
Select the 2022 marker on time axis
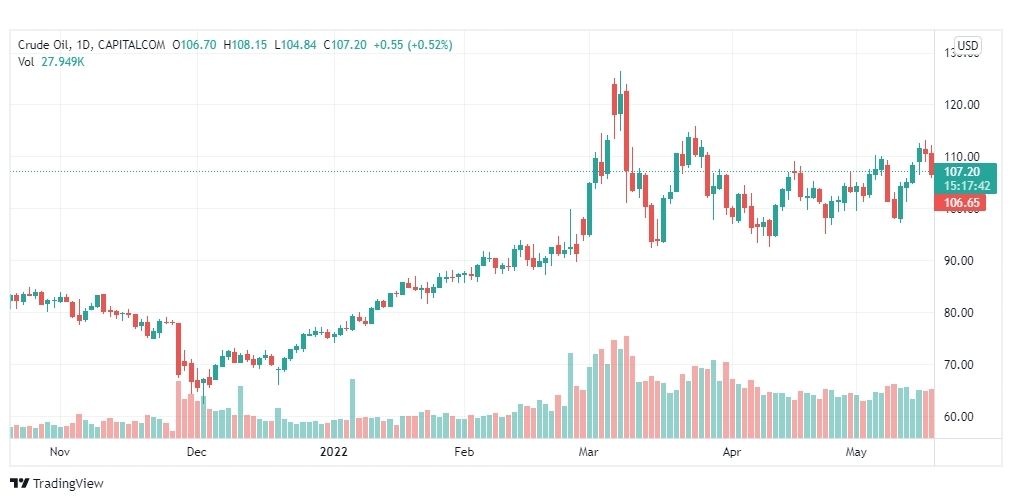334,452
